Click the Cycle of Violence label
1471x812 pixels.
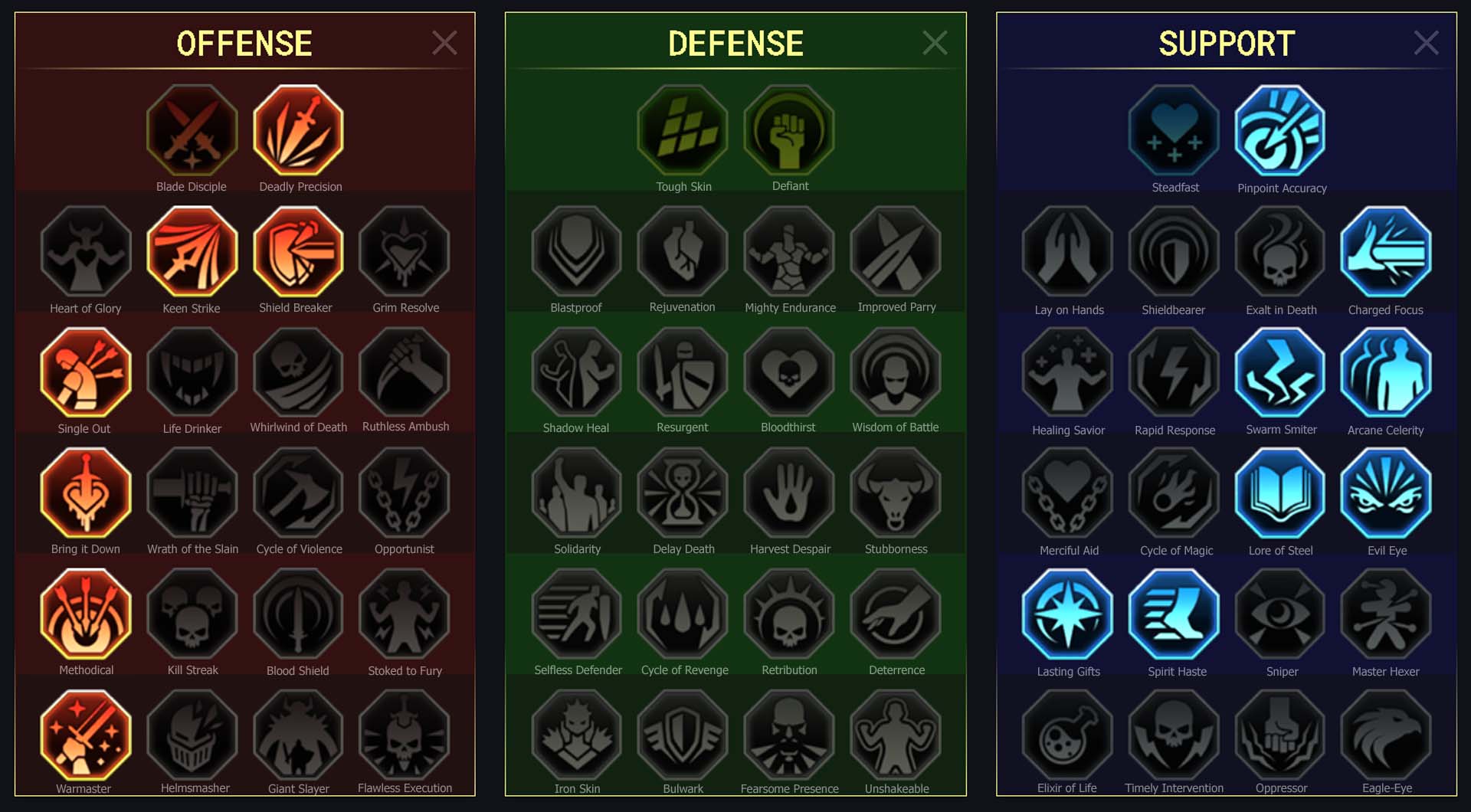pos(299,549)
